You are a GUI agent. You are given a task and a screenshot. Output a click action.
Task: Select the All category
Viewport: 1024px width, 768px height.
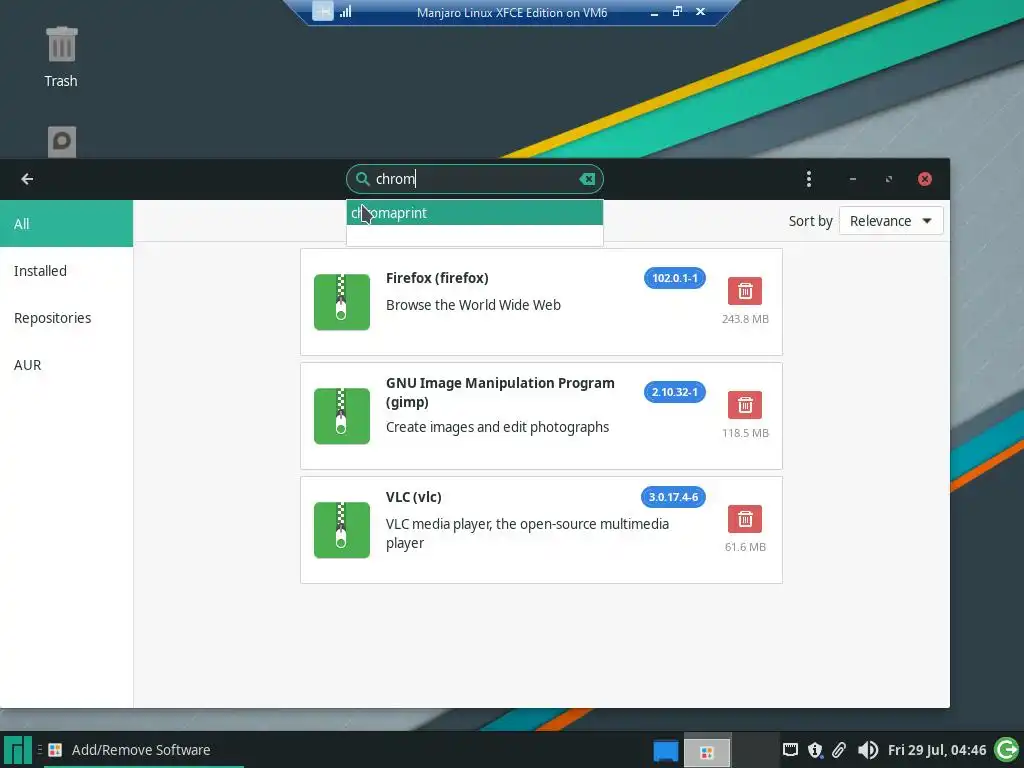point(67,223)
